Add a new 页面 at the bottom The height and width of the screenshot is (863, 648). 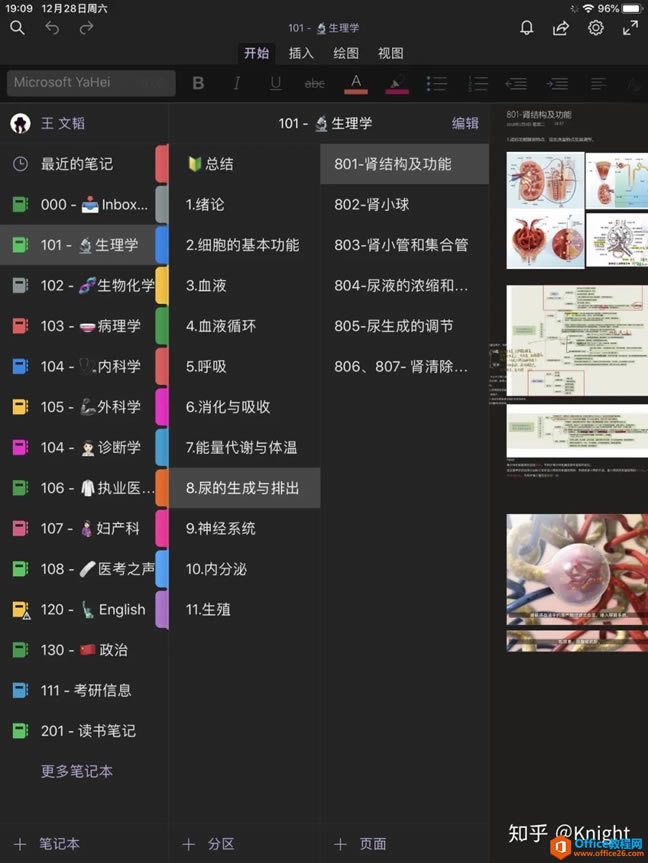360,844
